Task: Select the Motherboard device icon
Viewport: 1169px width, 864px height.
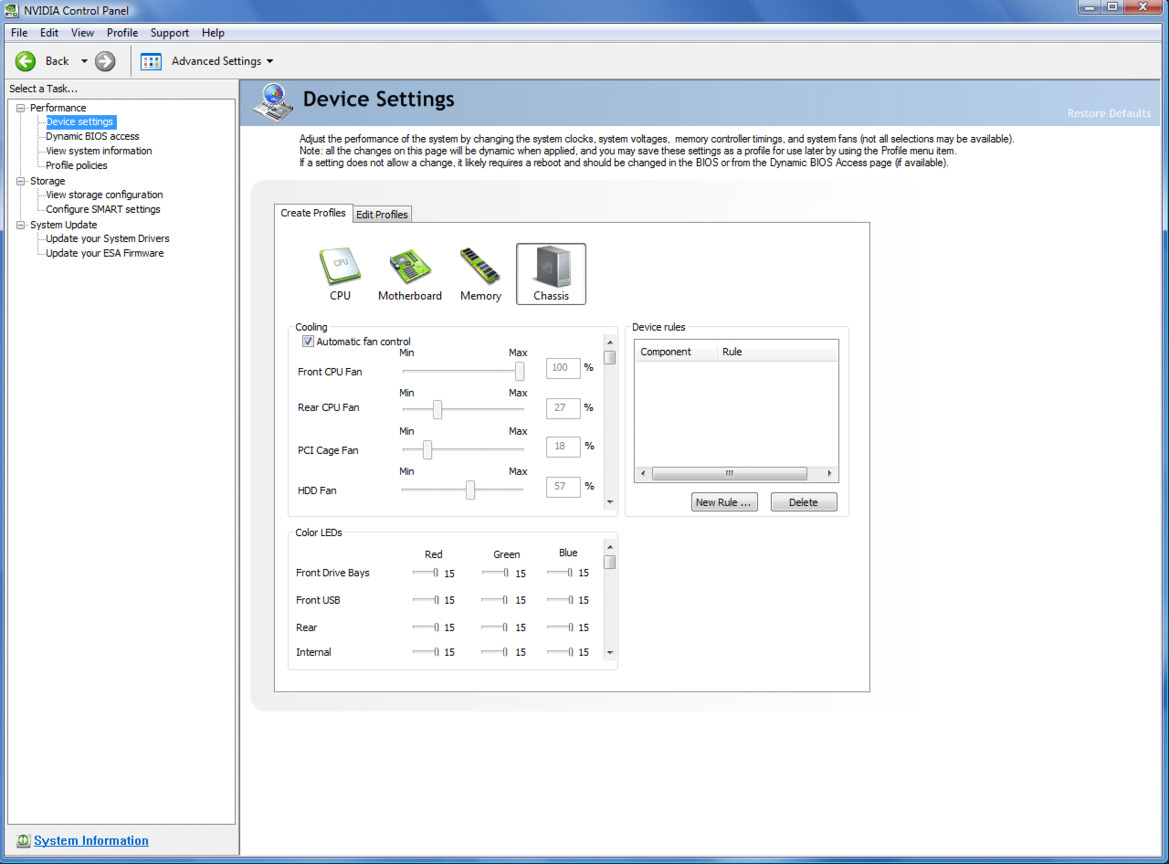Action: 409,274
